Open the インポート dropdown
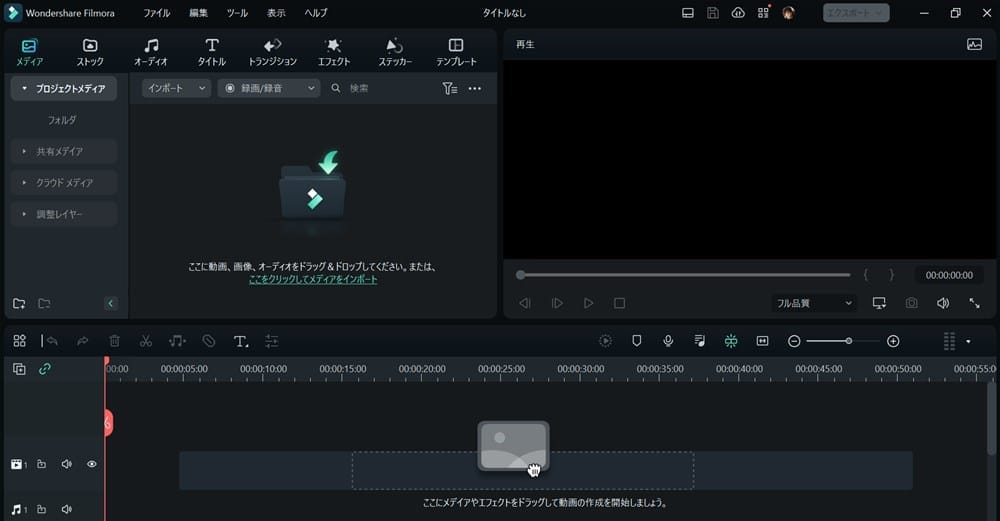1000x521 pixels. 176,88
